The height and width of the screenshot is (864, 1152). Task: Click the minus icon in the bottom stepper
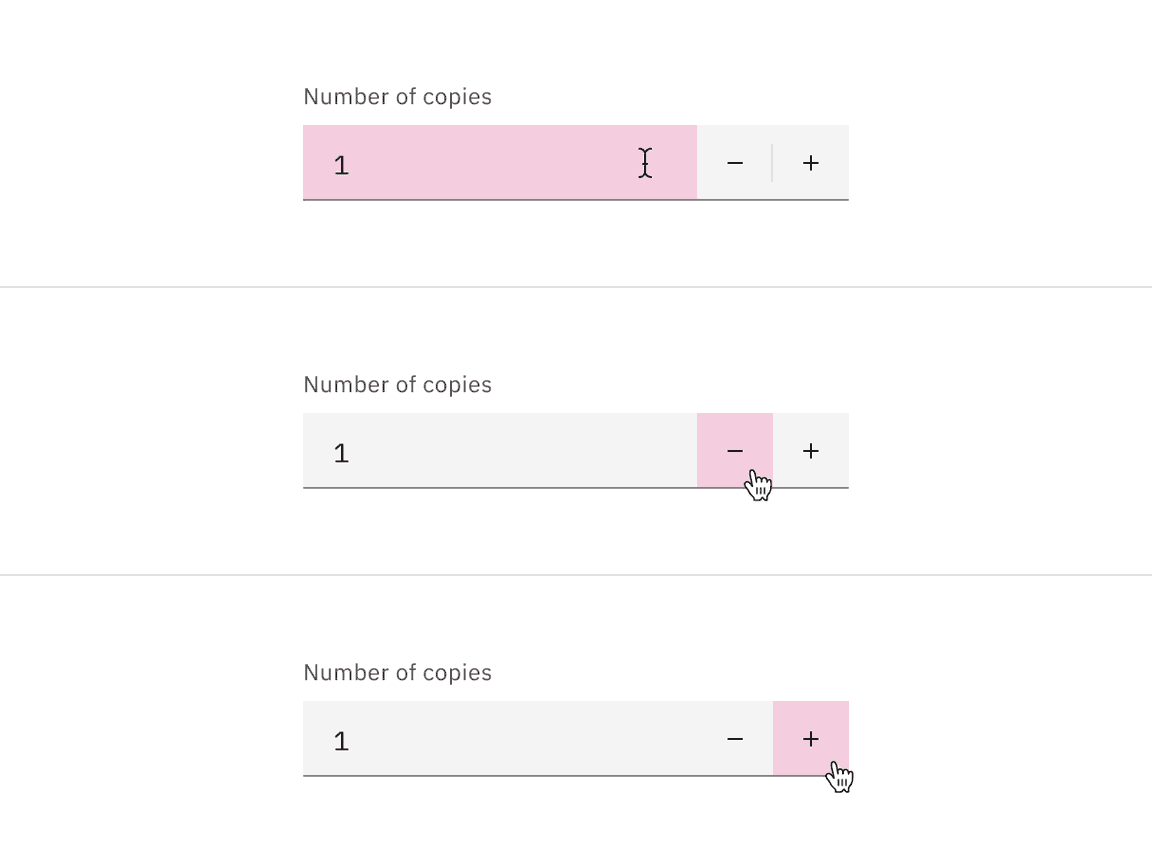pos(735,738)
